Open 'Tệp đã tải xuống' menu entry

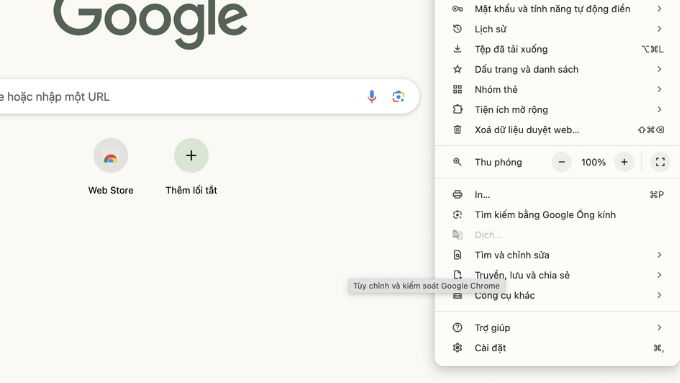557,49
